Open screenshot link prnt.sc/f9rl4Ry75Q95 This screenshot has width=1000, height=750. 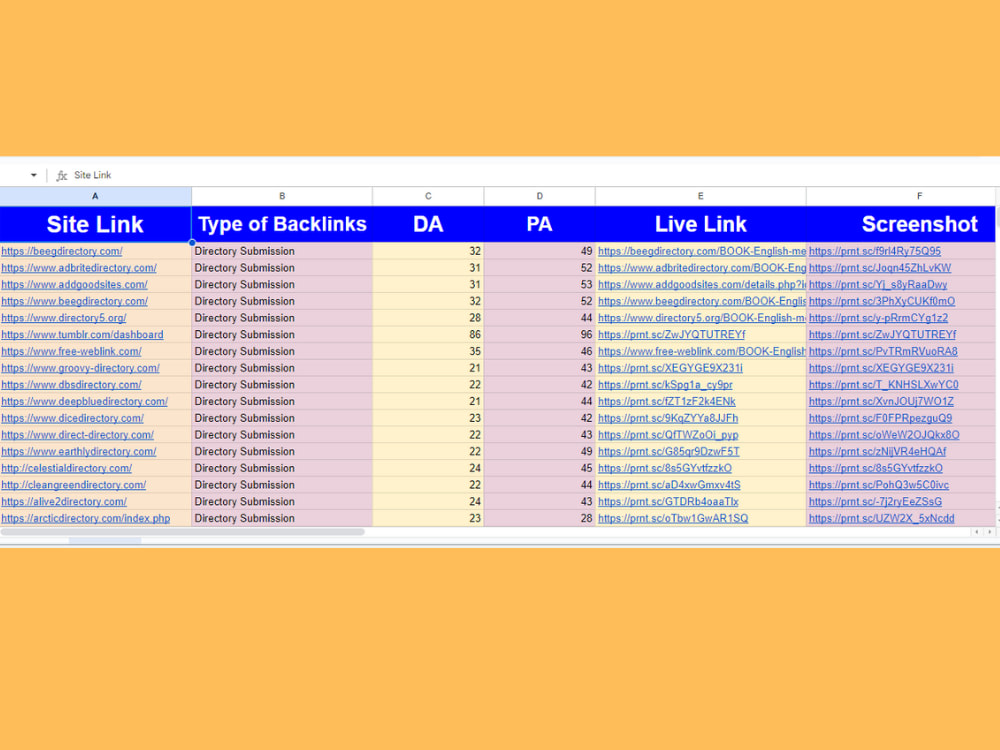click(875, 251)
